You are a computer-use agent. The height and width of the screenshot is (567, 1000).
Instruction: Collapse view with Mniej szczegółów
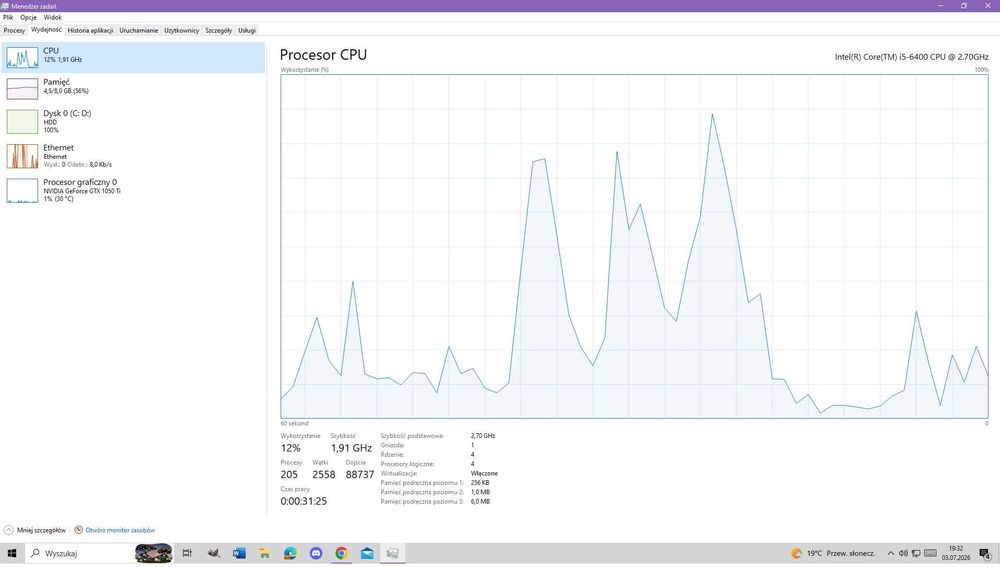35,530
